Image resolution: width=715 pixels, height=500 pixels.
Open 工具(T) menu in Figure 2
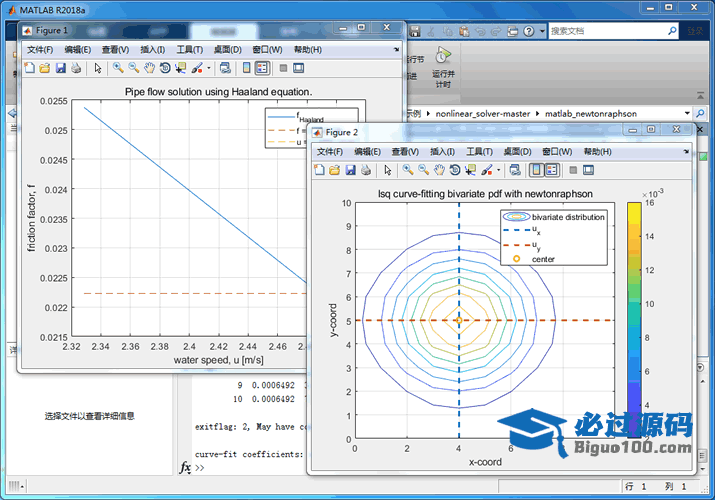coord(479,152)
